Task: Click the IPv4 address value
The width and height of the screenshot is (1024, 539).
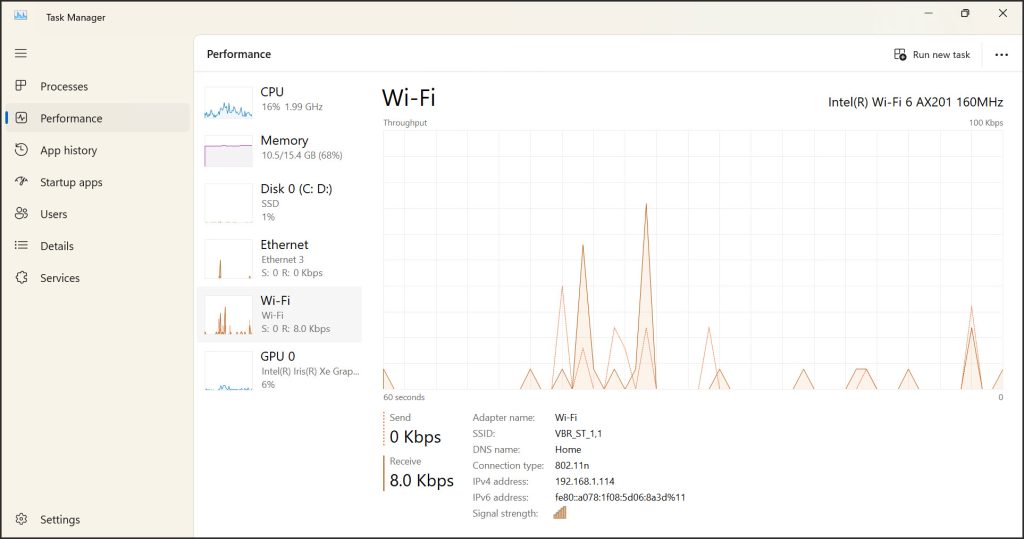Action: (584, 481)
